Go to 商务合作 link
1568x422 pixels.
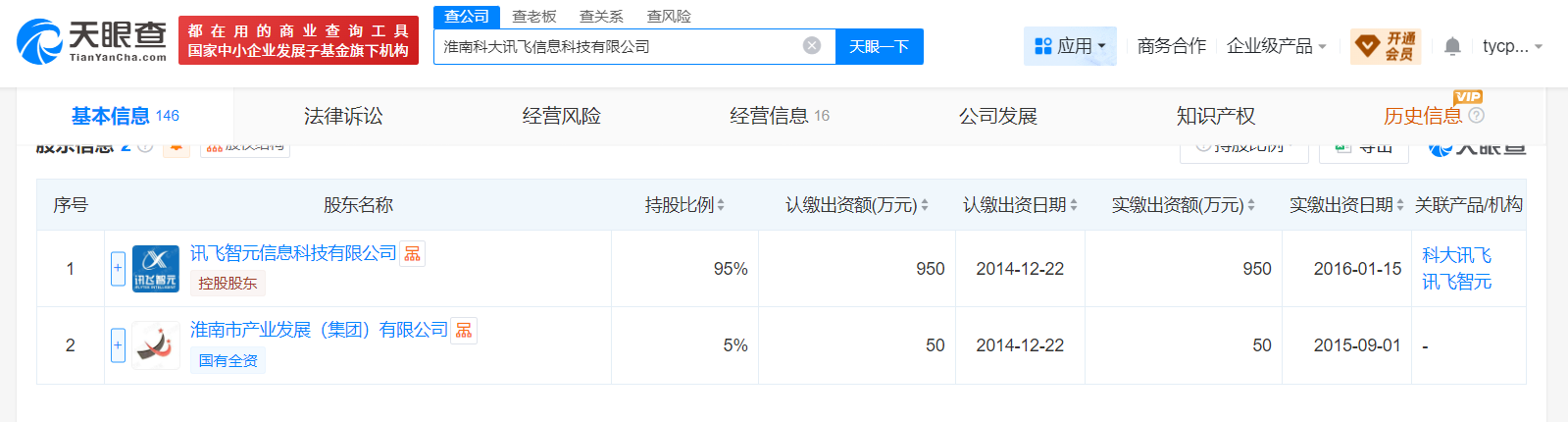tap(1172, 46)
